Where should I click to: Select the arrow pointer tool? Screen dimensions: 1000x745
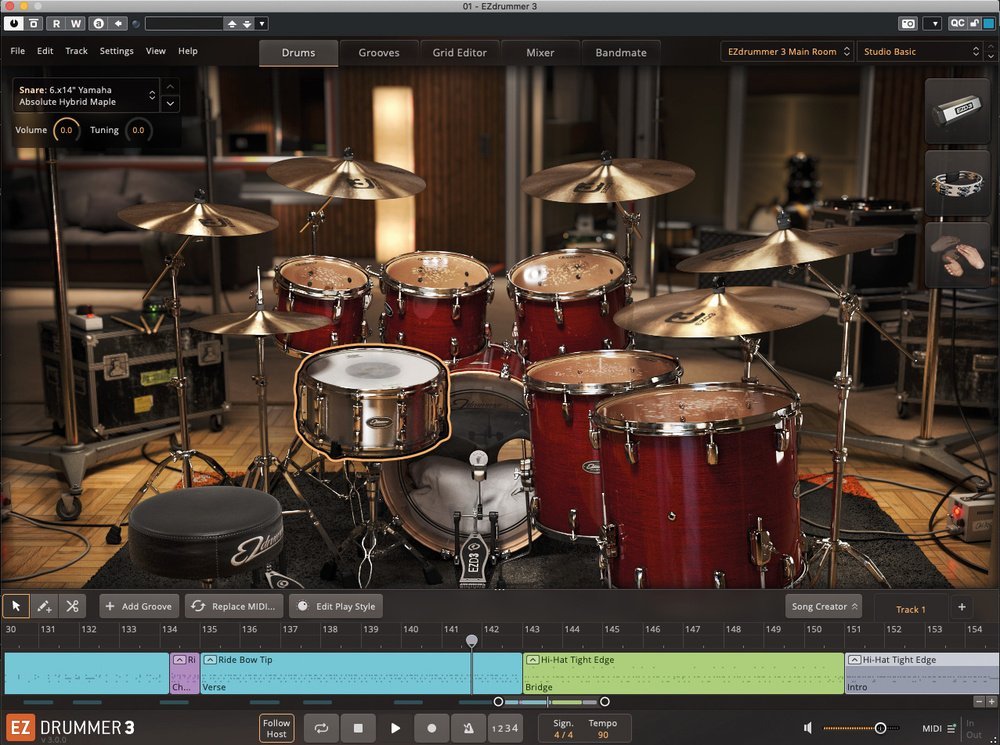tap(16, 606)
